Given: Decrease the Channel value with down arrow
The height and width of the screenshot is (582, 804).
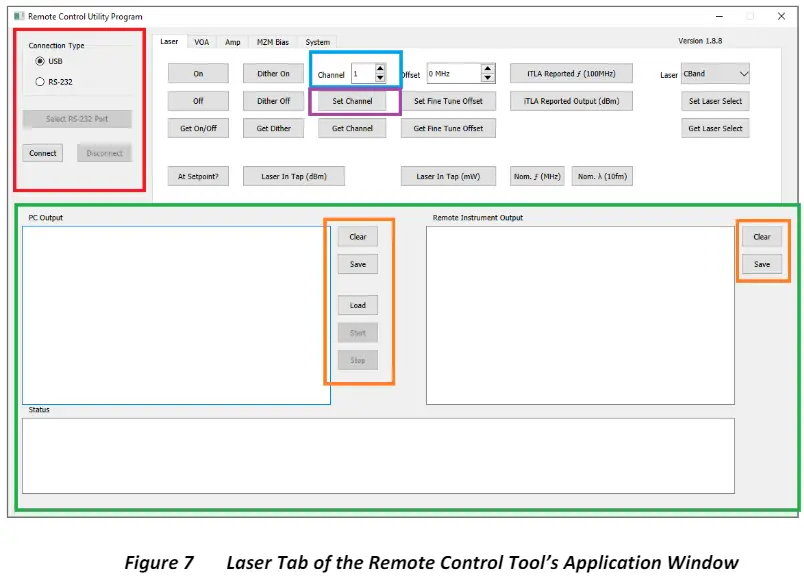Looking at the screenshot, I should point(380,78).
